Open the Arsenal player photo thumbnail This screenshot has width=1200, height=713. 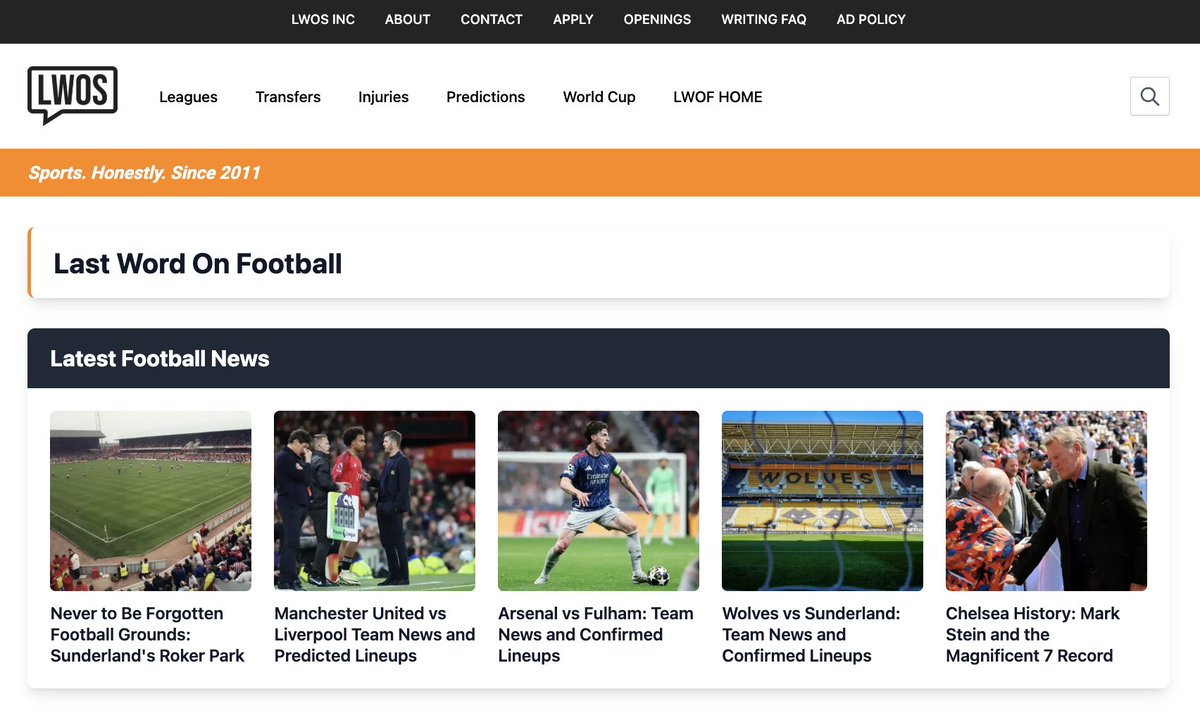coord(599,501)
